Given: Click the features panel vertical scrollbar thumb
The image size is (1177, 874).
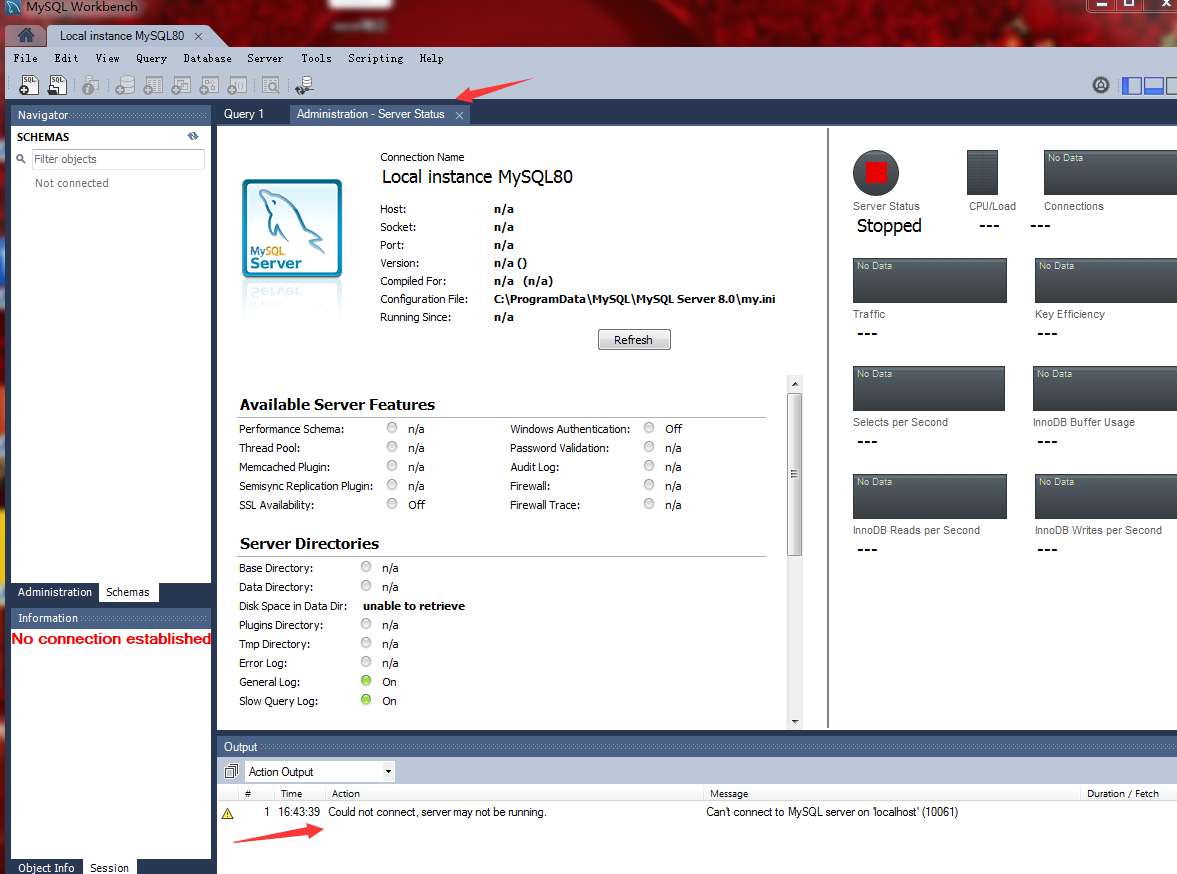Looking at the screenshot, I should (794, 473).
